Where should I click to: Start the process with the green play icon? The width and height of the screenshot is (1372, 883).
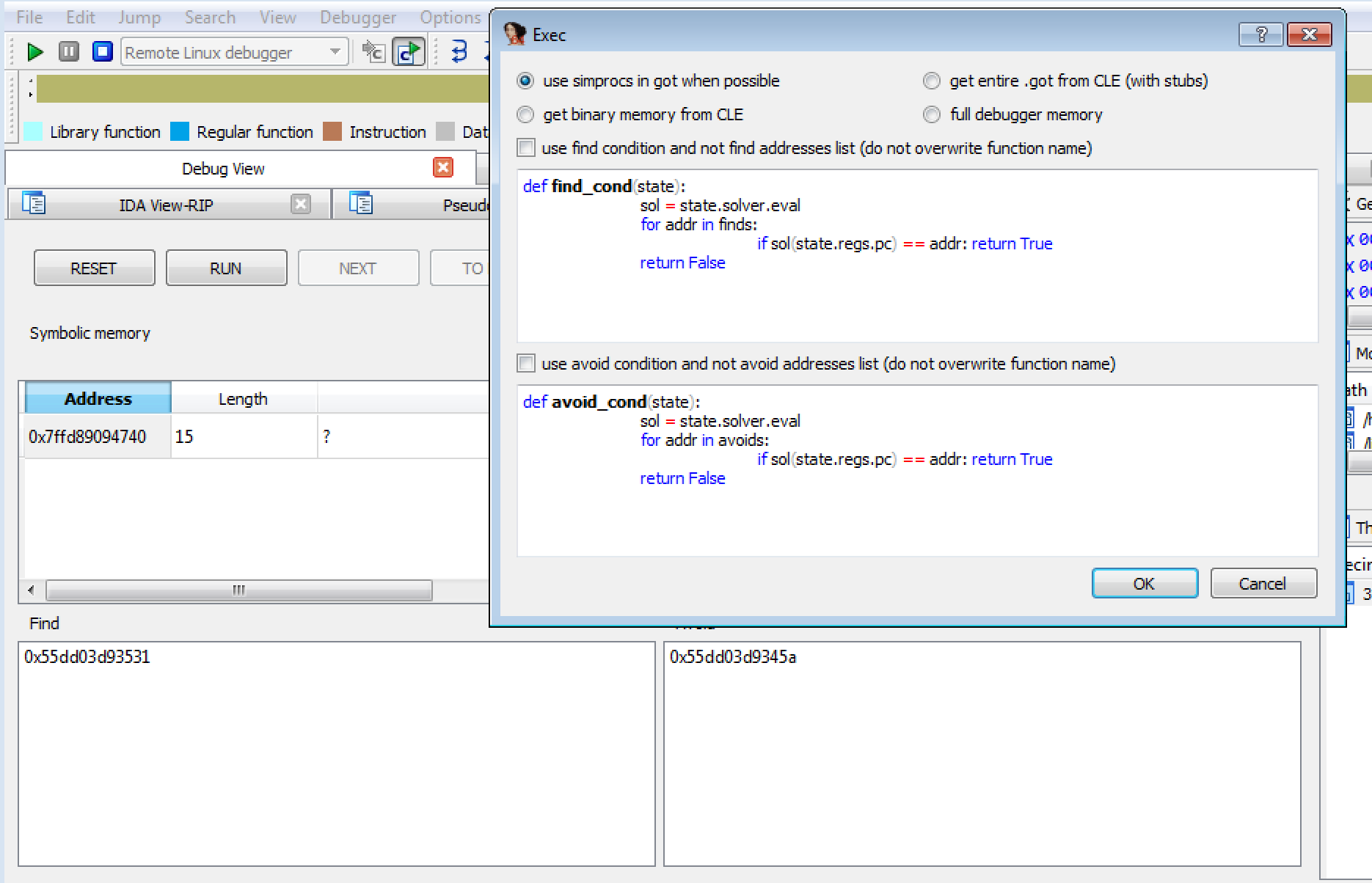tap(34, 52)
